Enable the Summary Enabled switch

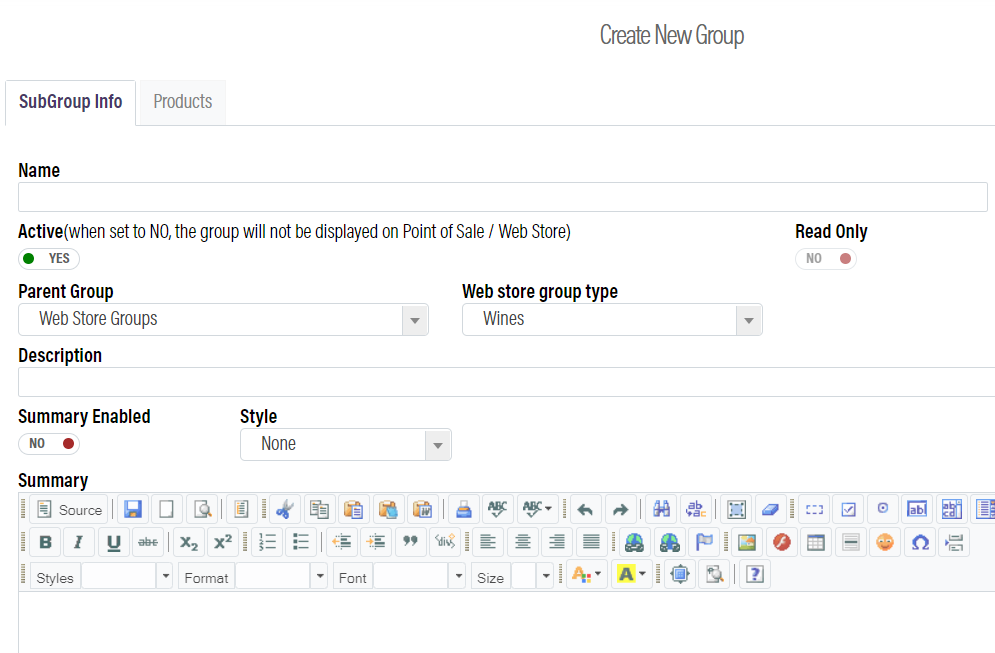pyautogui.click(x=49, y=444)
